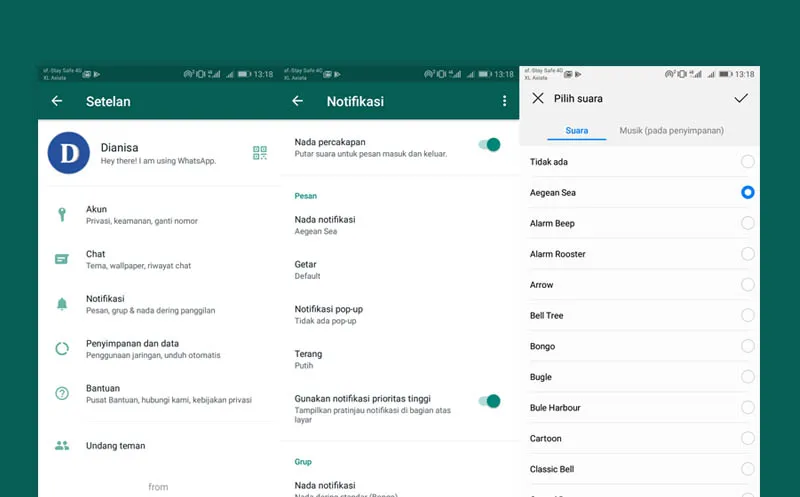Tap Undang teman to invite friends
This screenshot has height=497, width=800.
click(115, 446)
